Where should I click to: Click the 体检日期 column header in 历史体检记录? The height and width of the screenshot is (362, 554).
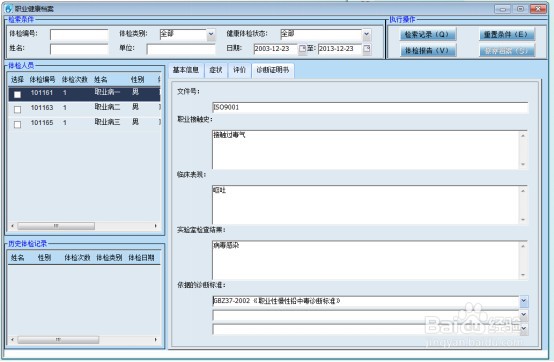coord(141,258)
